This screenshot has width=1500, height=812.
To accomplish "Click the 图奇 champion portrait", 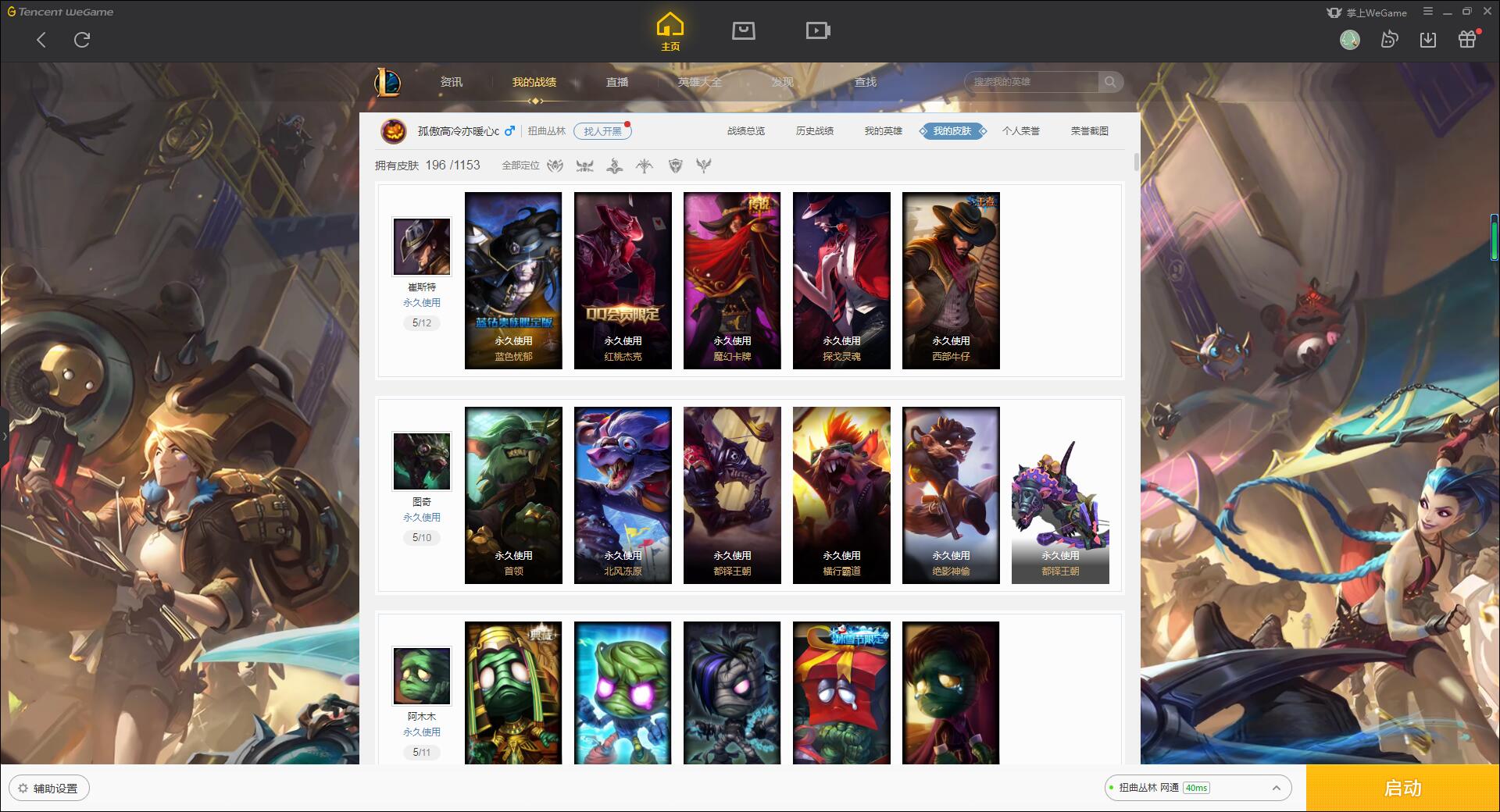I will (422, 461).
